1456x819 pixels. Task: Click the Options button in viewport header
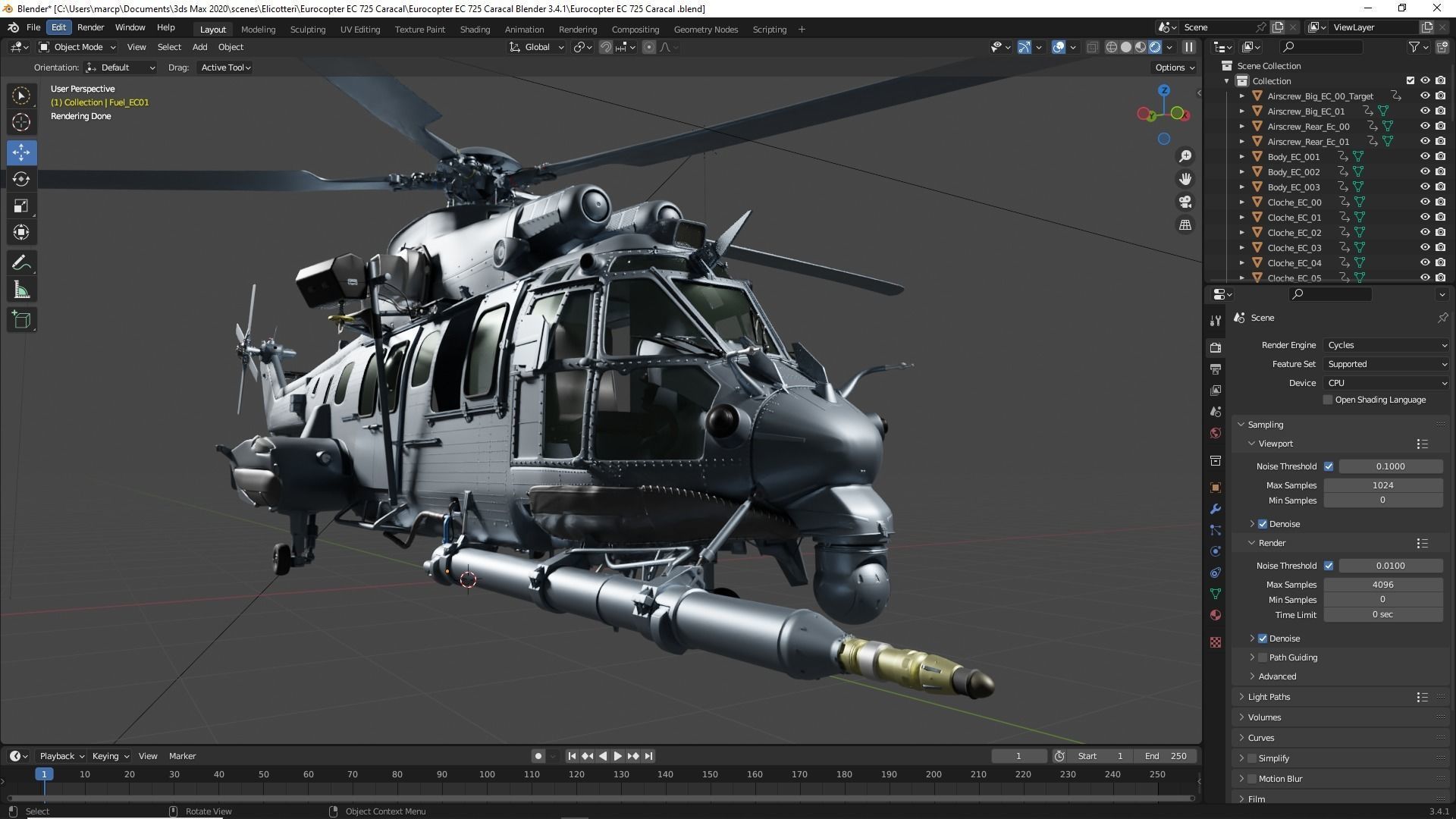pos(1174,67)
